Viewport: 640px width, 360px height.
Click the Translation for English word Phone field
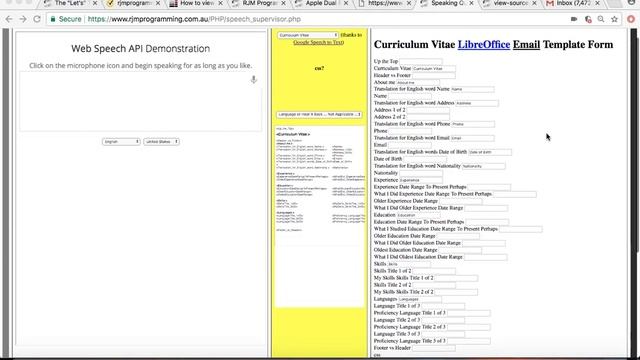[473, 124]
